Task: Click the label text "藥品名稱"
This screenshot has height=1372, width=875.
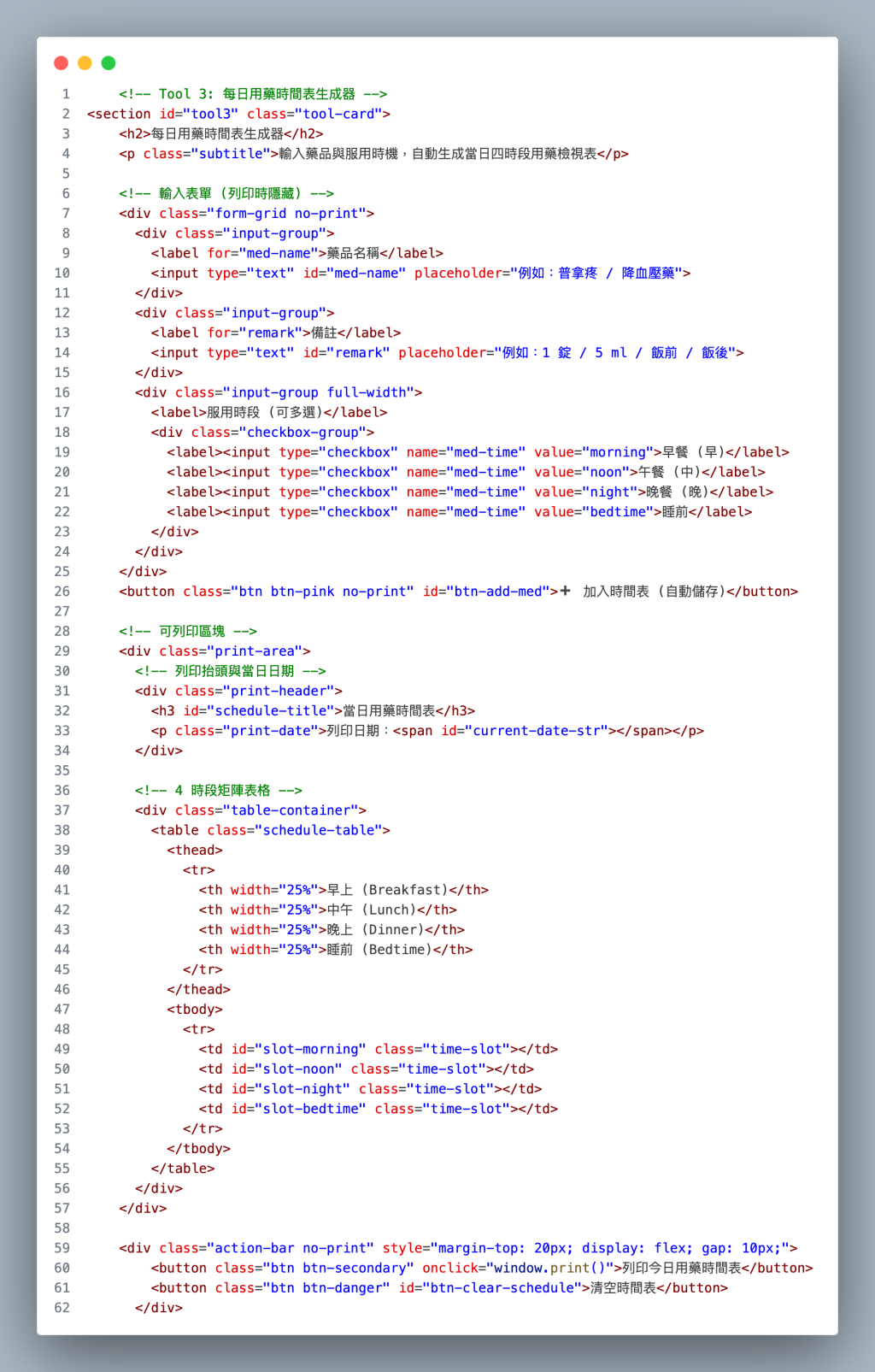Action: tap(354, 253)
